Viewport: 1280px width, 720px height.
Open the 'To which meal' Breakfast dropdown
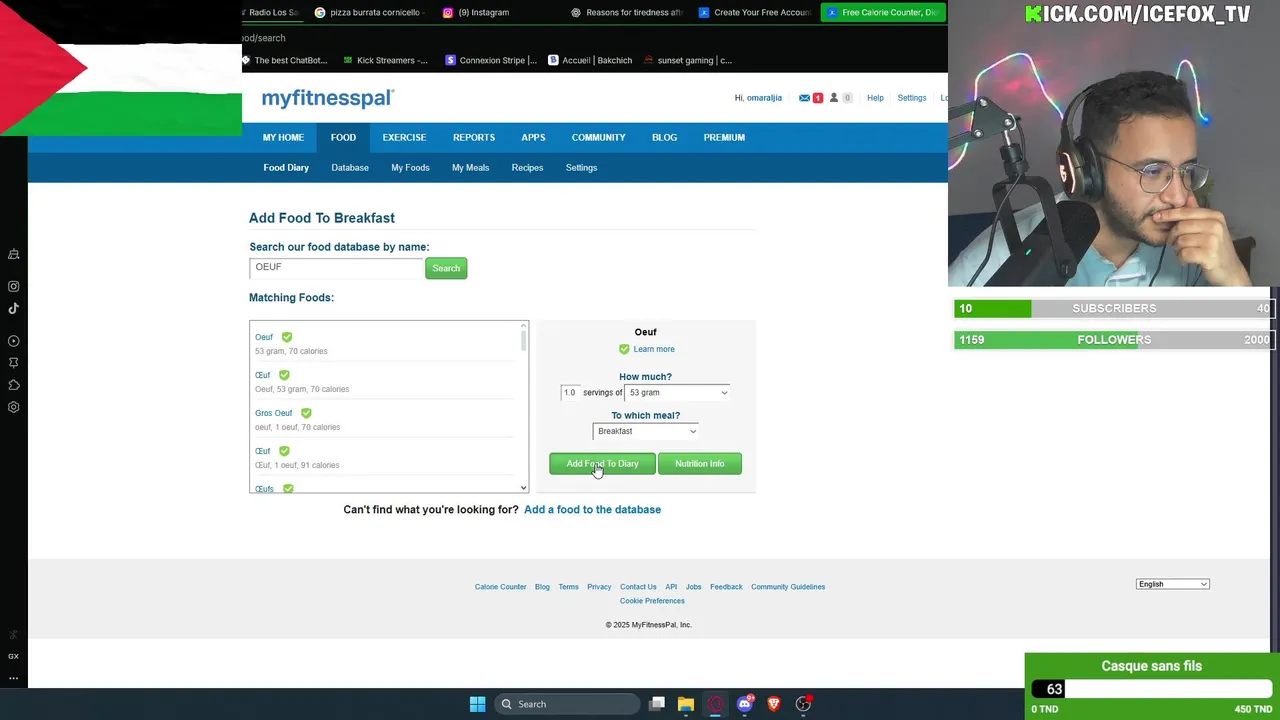click(645, 431)
